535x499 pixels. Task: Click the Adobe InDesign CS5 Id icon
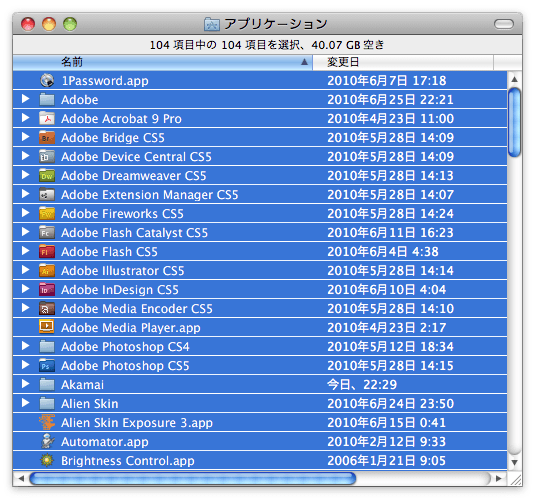coord(47,289)
